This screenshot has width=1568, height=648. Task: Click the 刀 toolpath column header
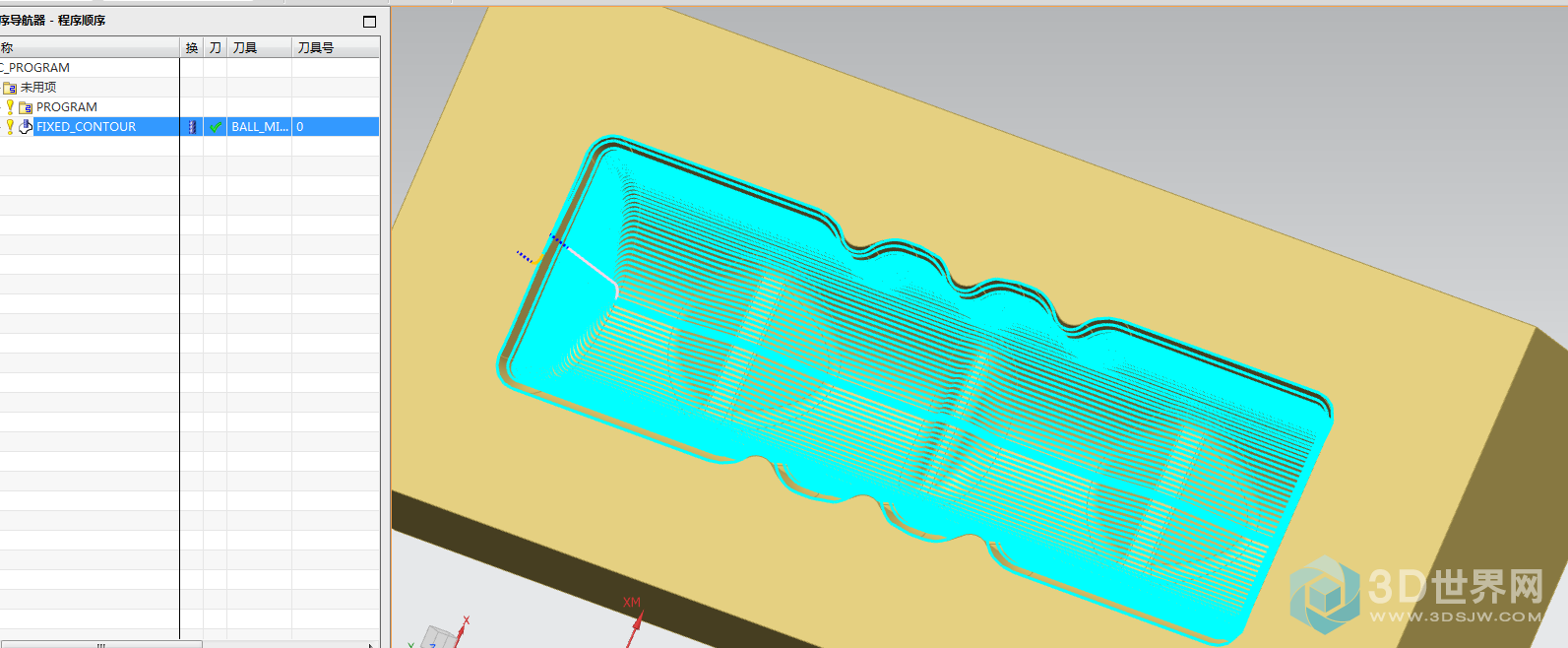click(x=216, y=47)
